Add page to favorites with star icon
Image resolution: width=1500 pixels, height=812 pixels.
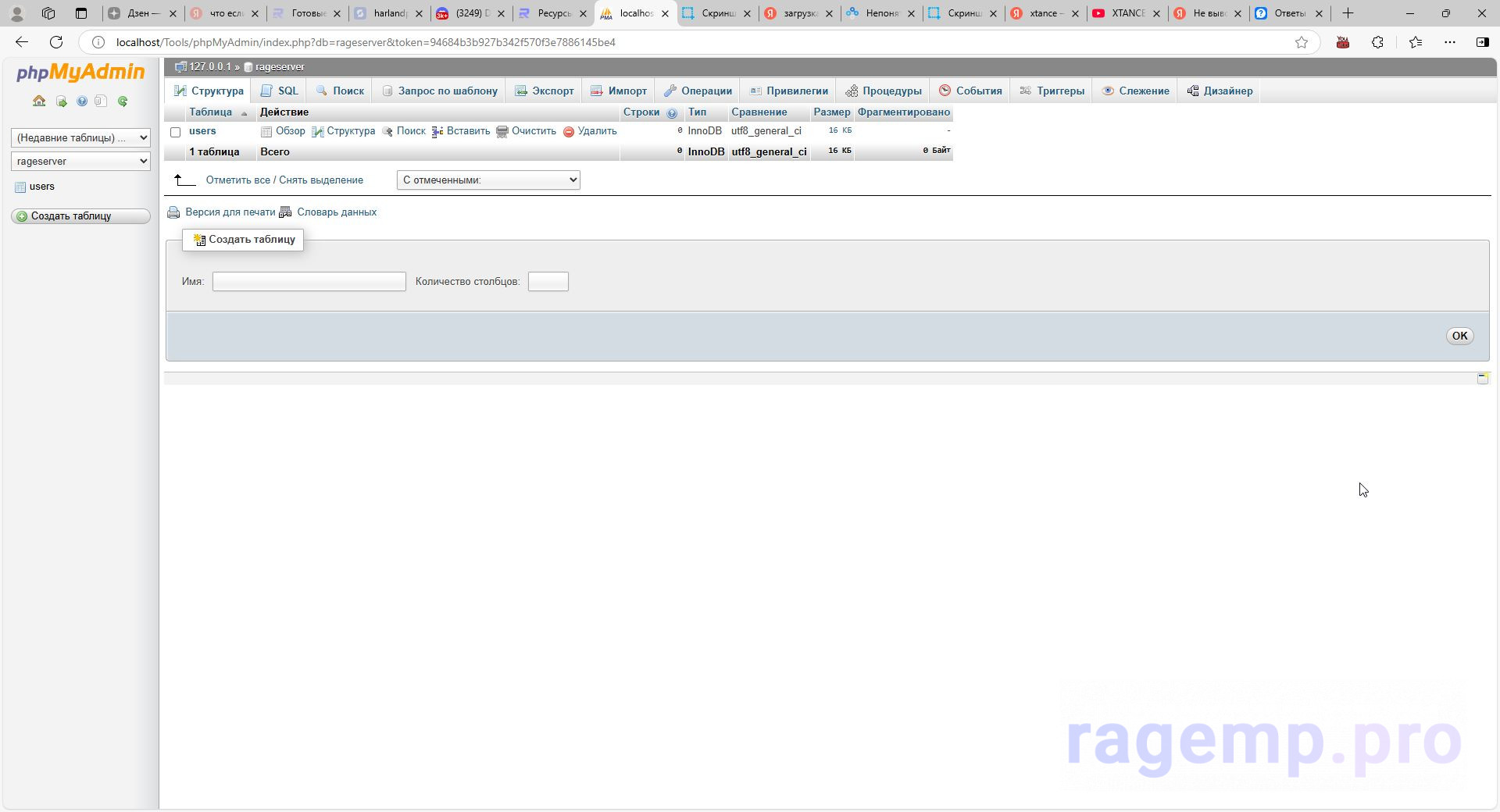tap(1301, 42)
